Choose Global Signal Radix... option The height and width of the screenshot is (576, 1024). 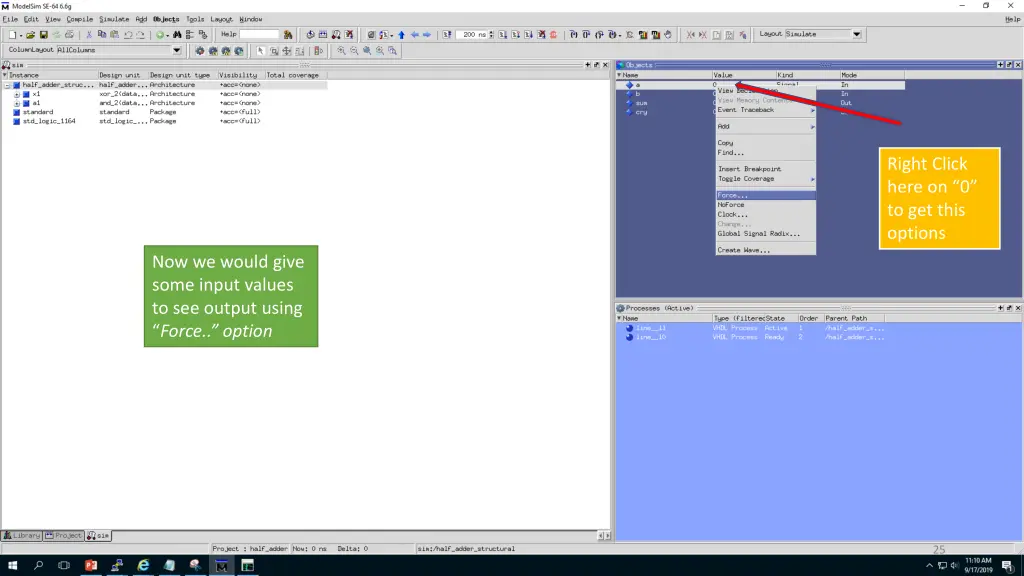(765, 234)
